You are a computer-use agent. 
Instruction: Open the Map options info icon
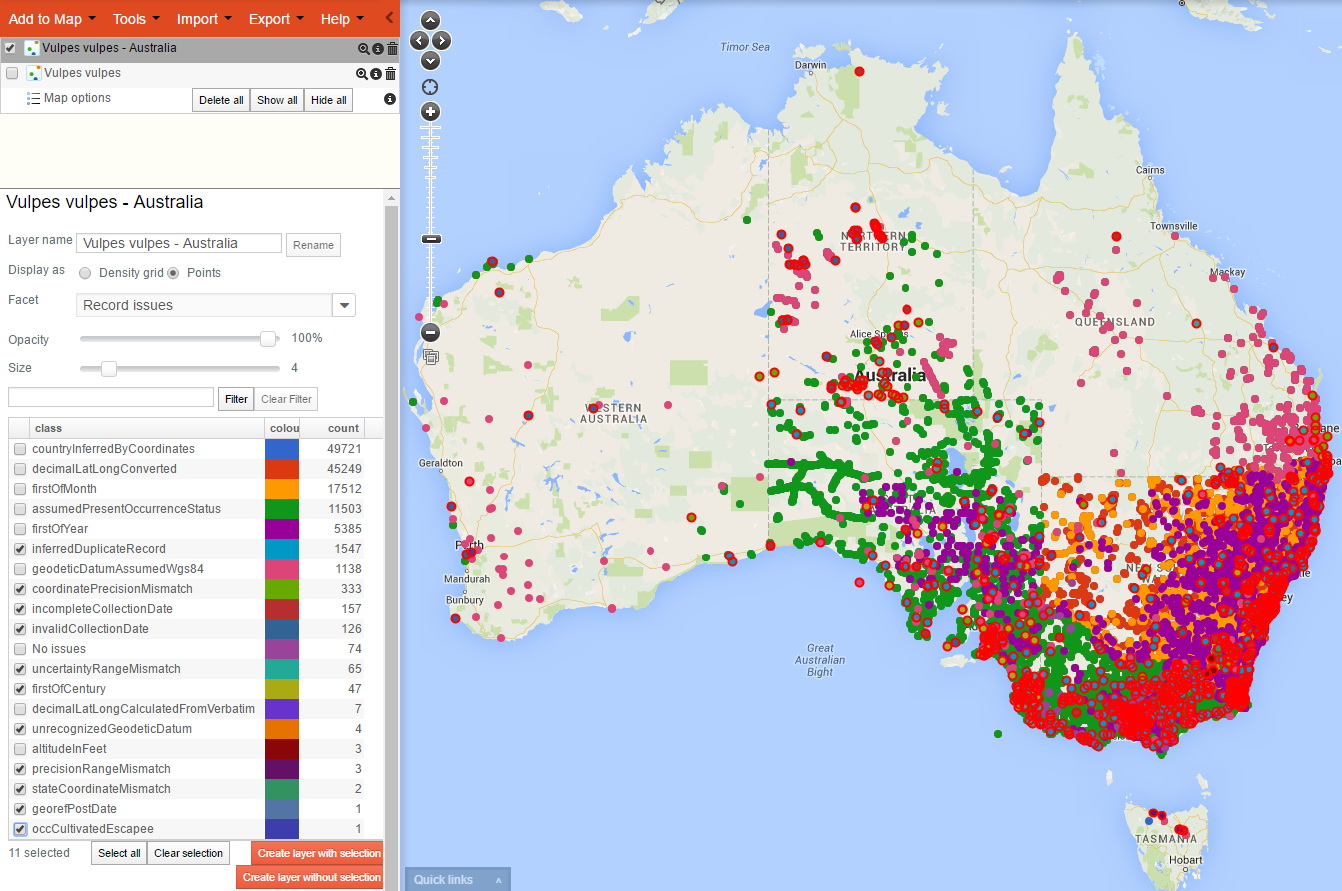pyautogui.click(x=390, y=99)
